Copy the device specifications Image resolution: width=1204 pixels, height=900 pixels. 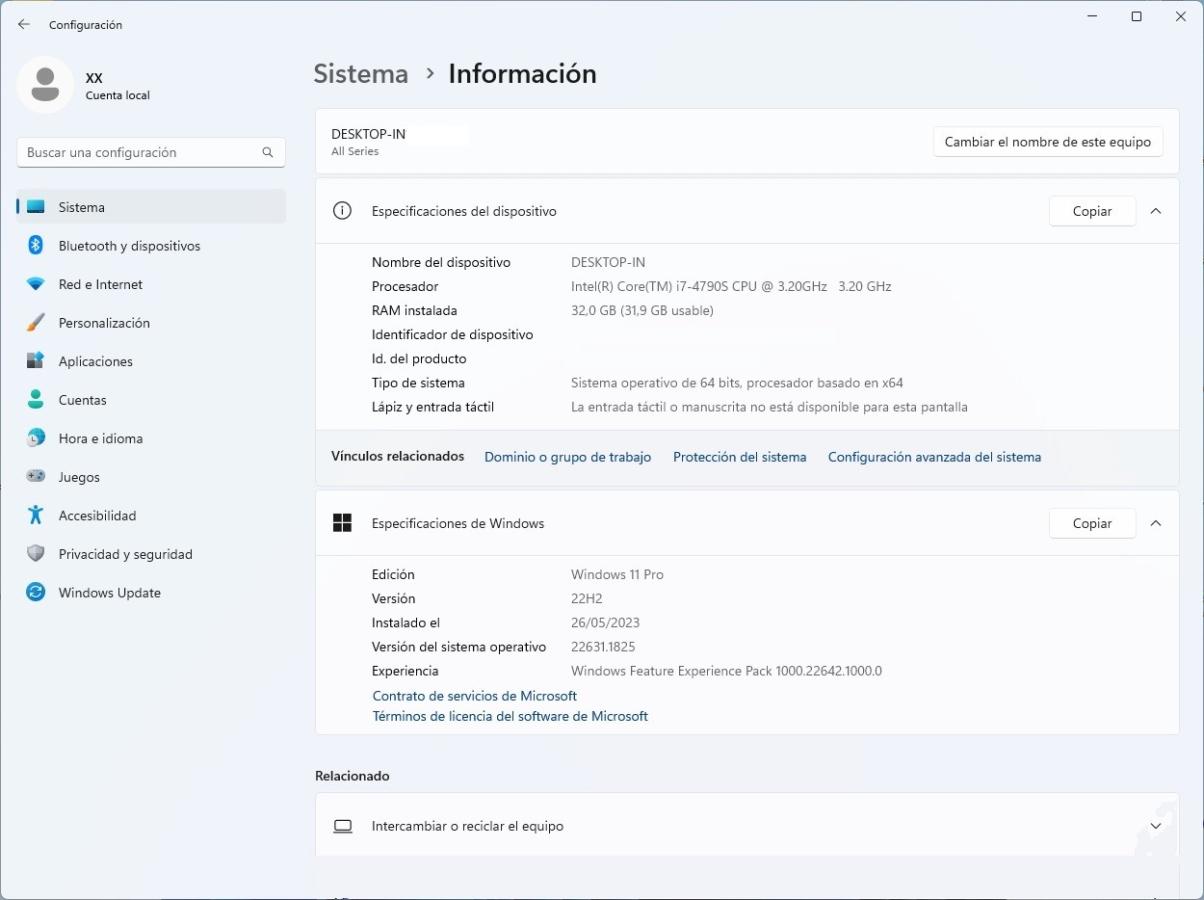[x=1092, y=211]
